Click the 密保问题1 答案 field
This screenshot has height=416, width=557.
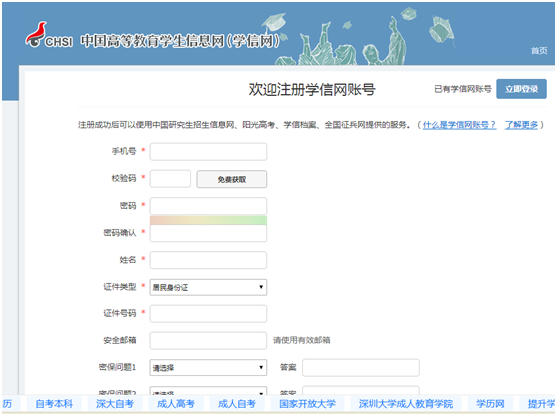point(361,368)
